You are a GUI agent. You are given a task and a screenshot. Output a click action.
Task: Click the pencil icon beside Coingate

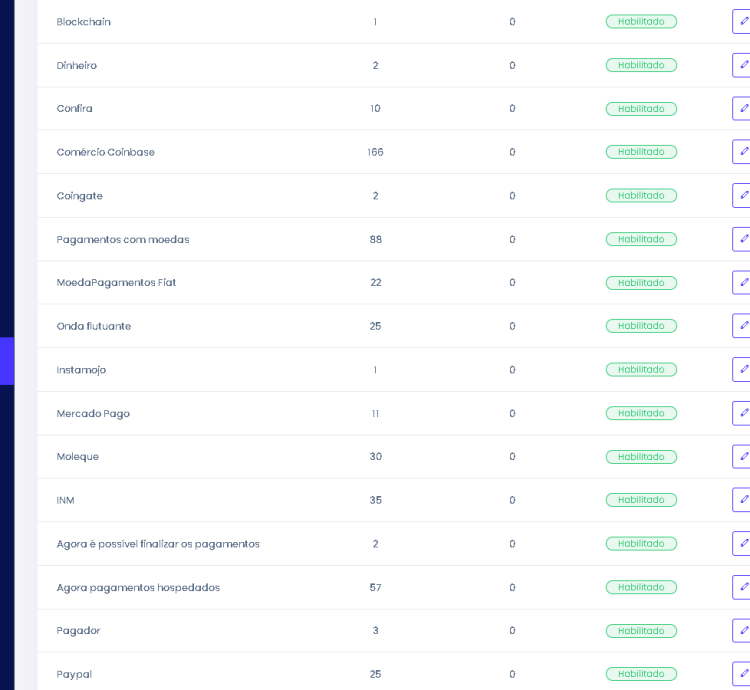coord(742,196)
